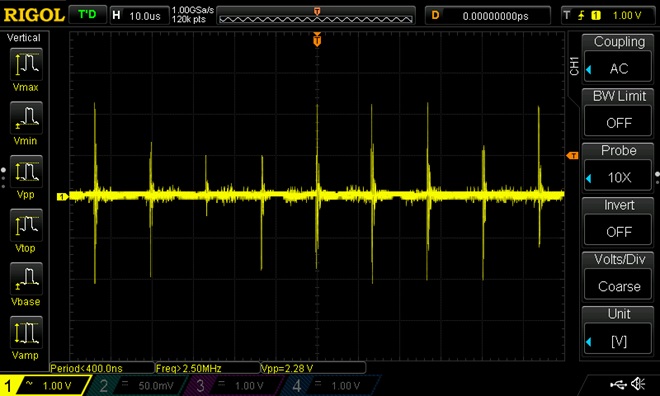Click the T'D trigger status indicator
This screenshot has width=660, height=396.
[x=87, y=15]
